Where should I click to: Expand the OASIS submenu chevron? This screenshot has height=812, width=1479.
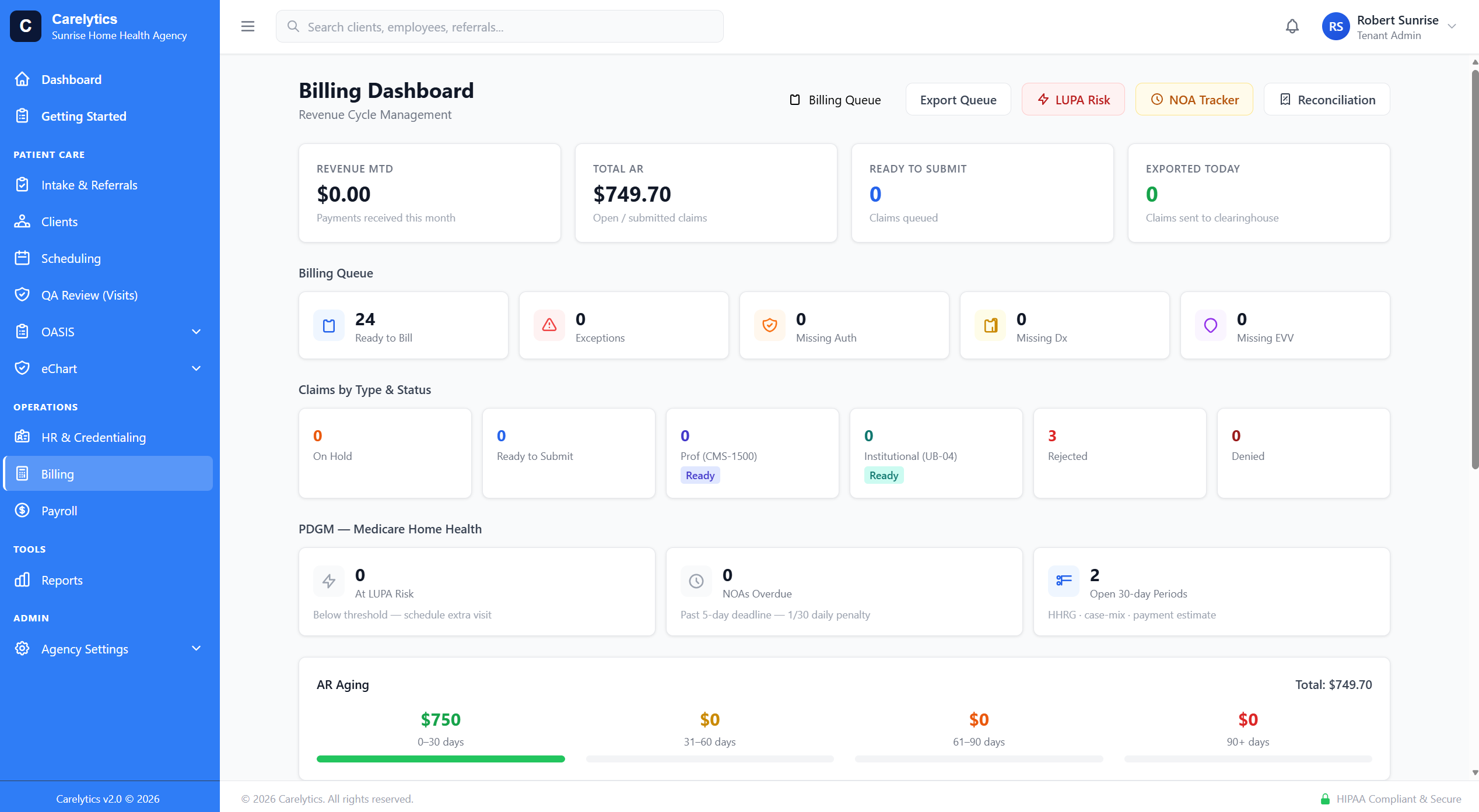click(x=197, y=332)
